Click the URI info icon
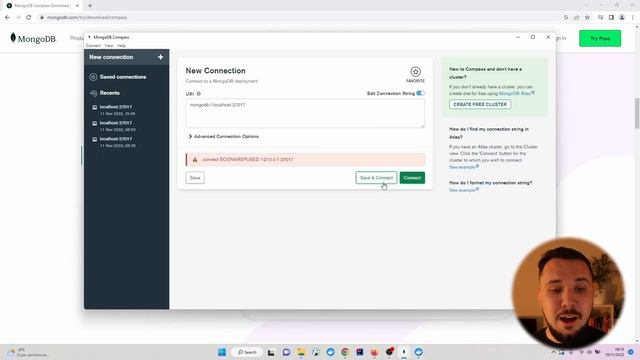The width and height of the screenshot is (640, 360). pos(199,94)
